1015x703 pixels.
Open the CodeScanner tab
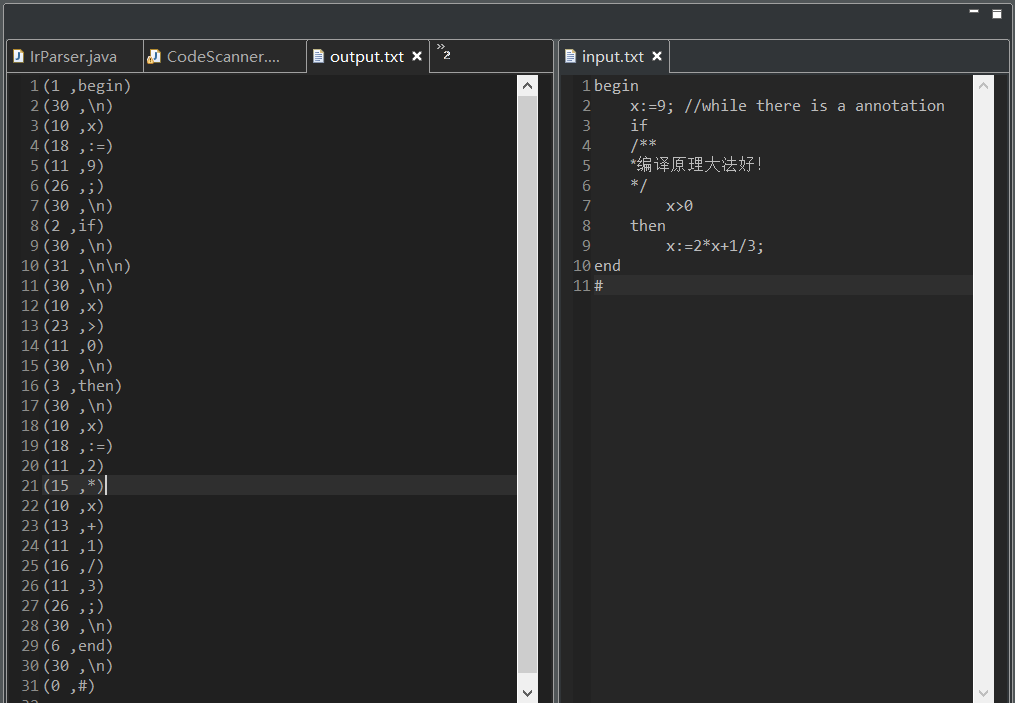[225, 57]
